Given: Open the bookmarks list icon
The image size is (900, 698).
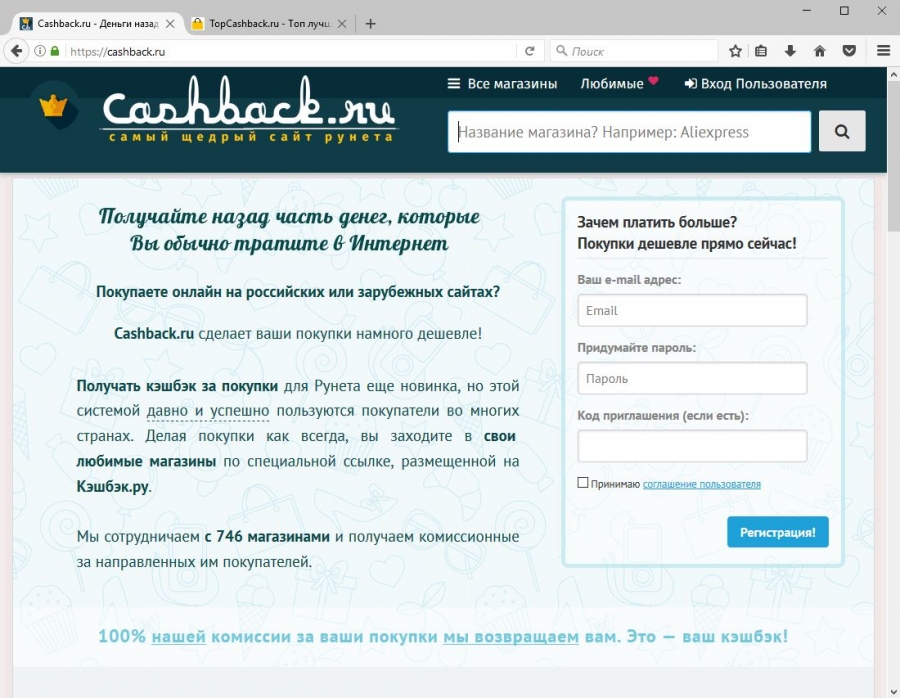Looking at the screenshot, I should coord(761,51).
